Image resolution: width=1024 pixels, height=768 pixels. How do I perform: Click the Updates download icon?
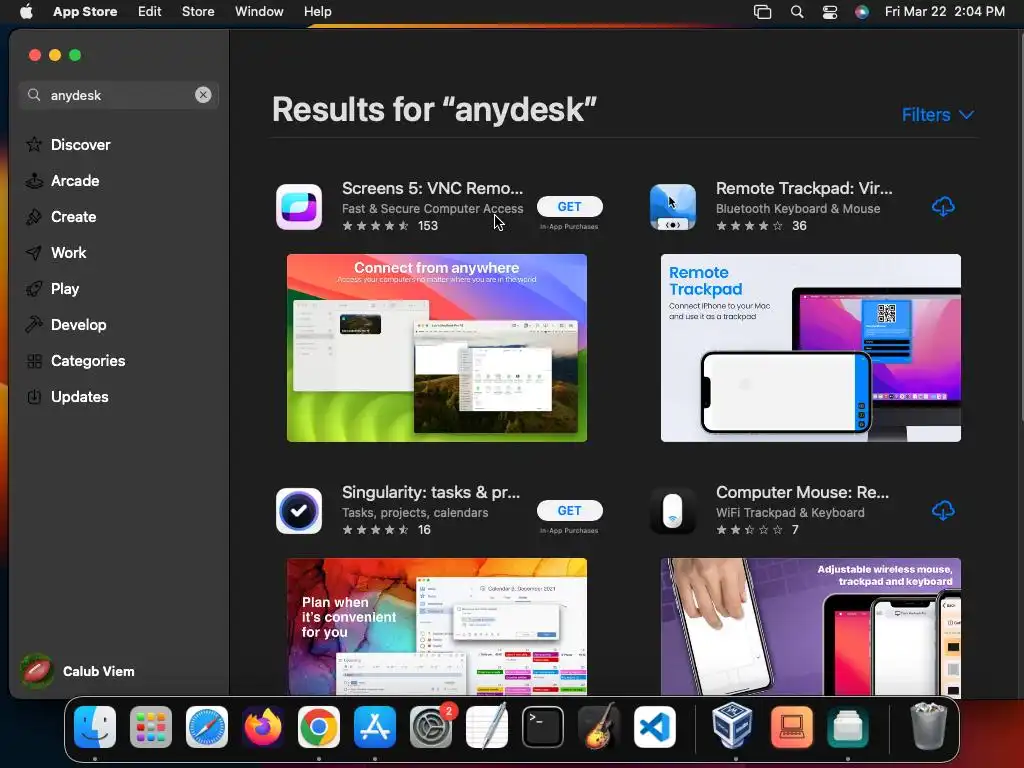(34, 396)
